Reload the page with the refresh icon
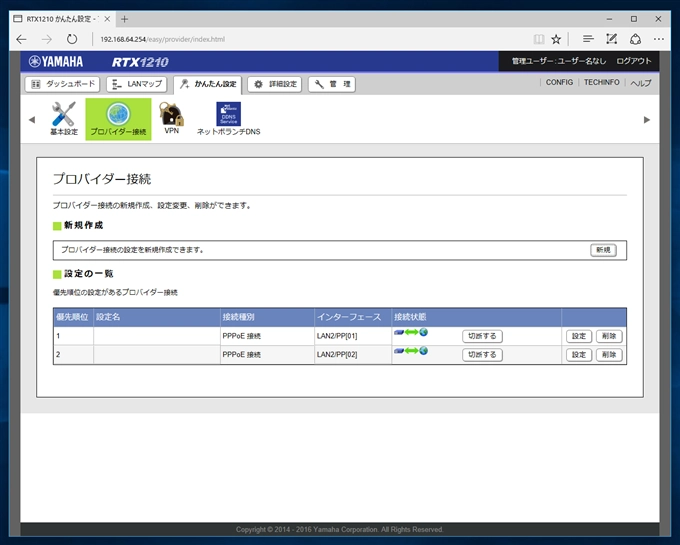Image resolution: width=680 pixels, height=545 pixels. coord(72,39)
